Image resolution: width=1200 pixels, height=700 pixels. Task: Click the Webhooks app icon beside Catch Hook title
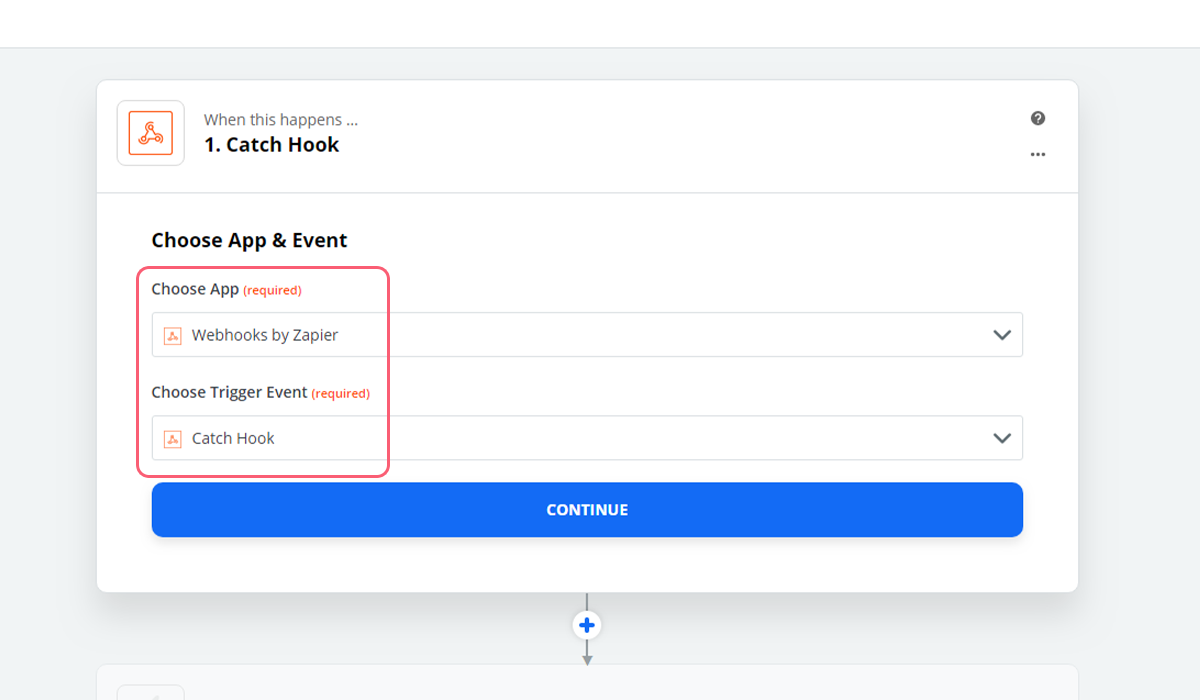151,133
